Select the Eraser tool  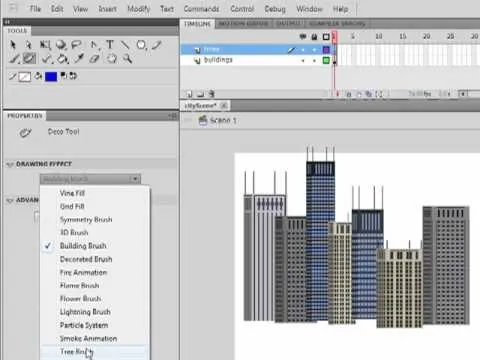pyautogui.click(x=94, y=59)
